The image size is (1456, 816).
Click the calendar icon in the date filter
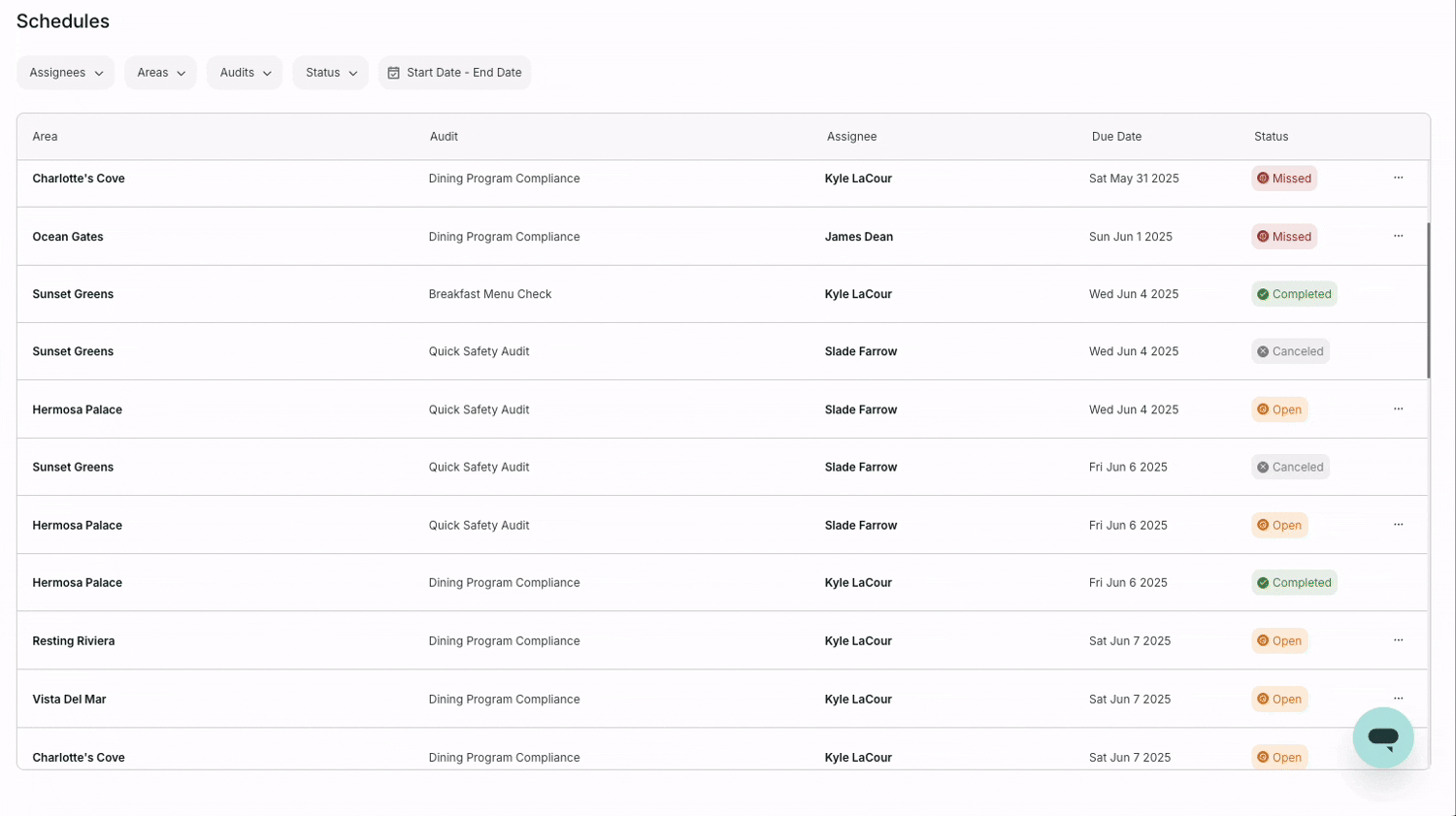(393, 73)
